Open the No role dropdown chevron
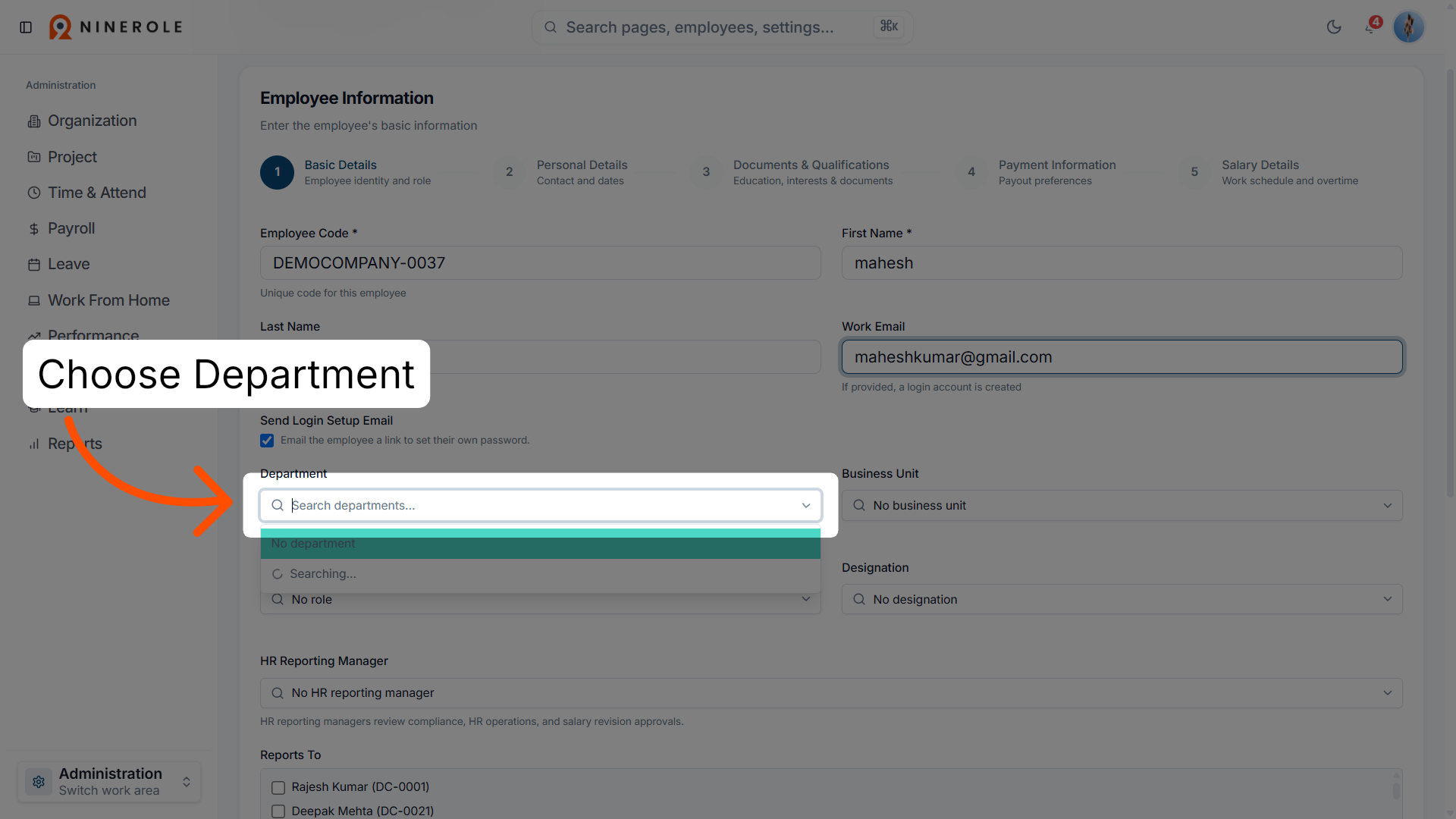The width and height of the screenshot is (1456, 819). click(x=806, y=599)
